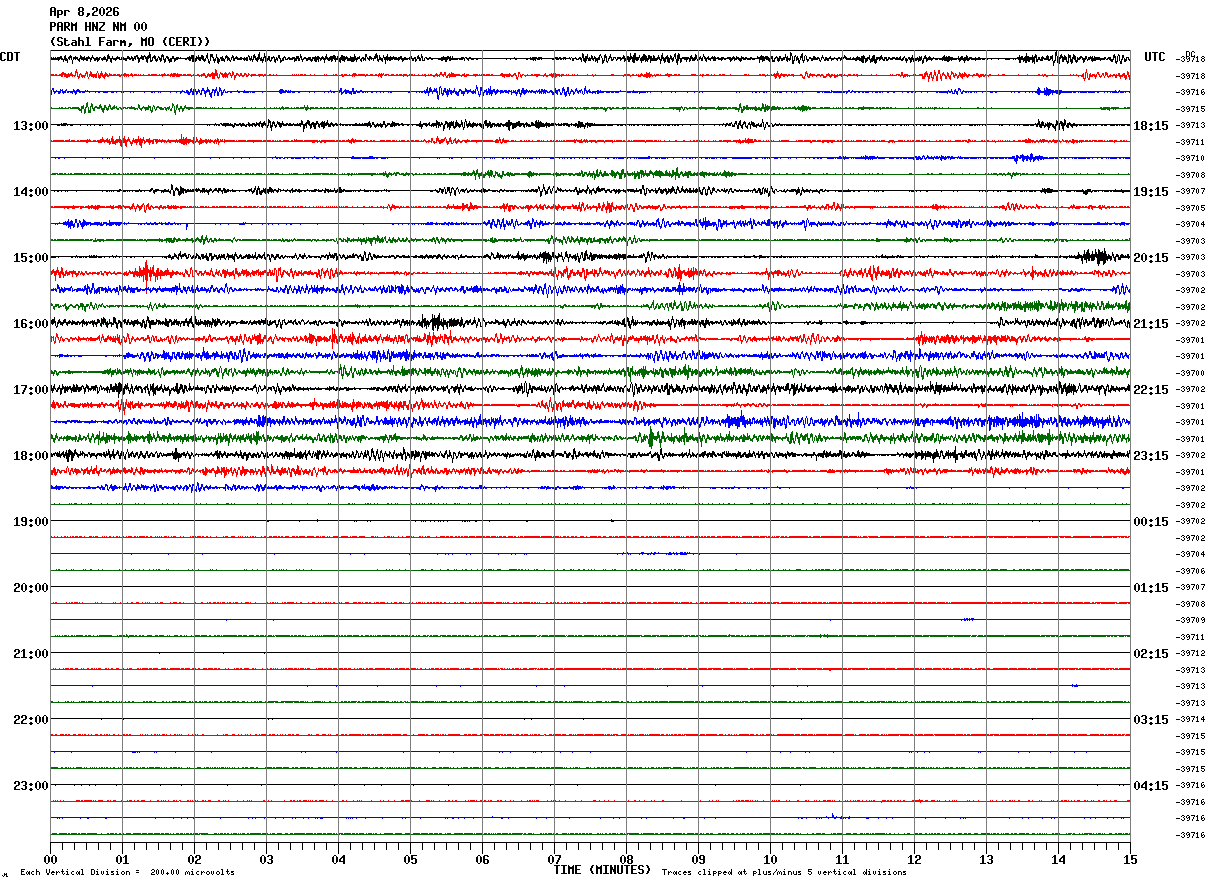Click the 04:15 UTC time label
1210x886 pixels.
coord(1151,785)
